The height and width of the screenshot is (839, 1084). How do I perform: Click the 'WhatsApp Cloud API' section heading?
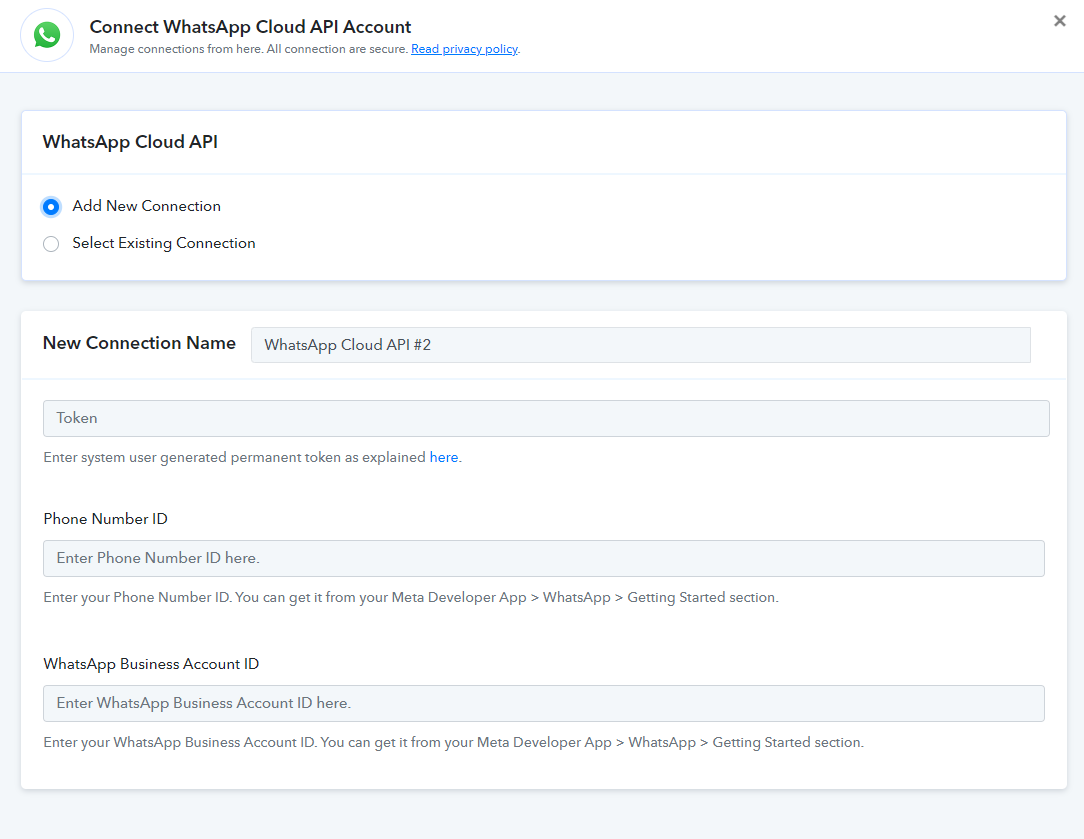[130, 142]
